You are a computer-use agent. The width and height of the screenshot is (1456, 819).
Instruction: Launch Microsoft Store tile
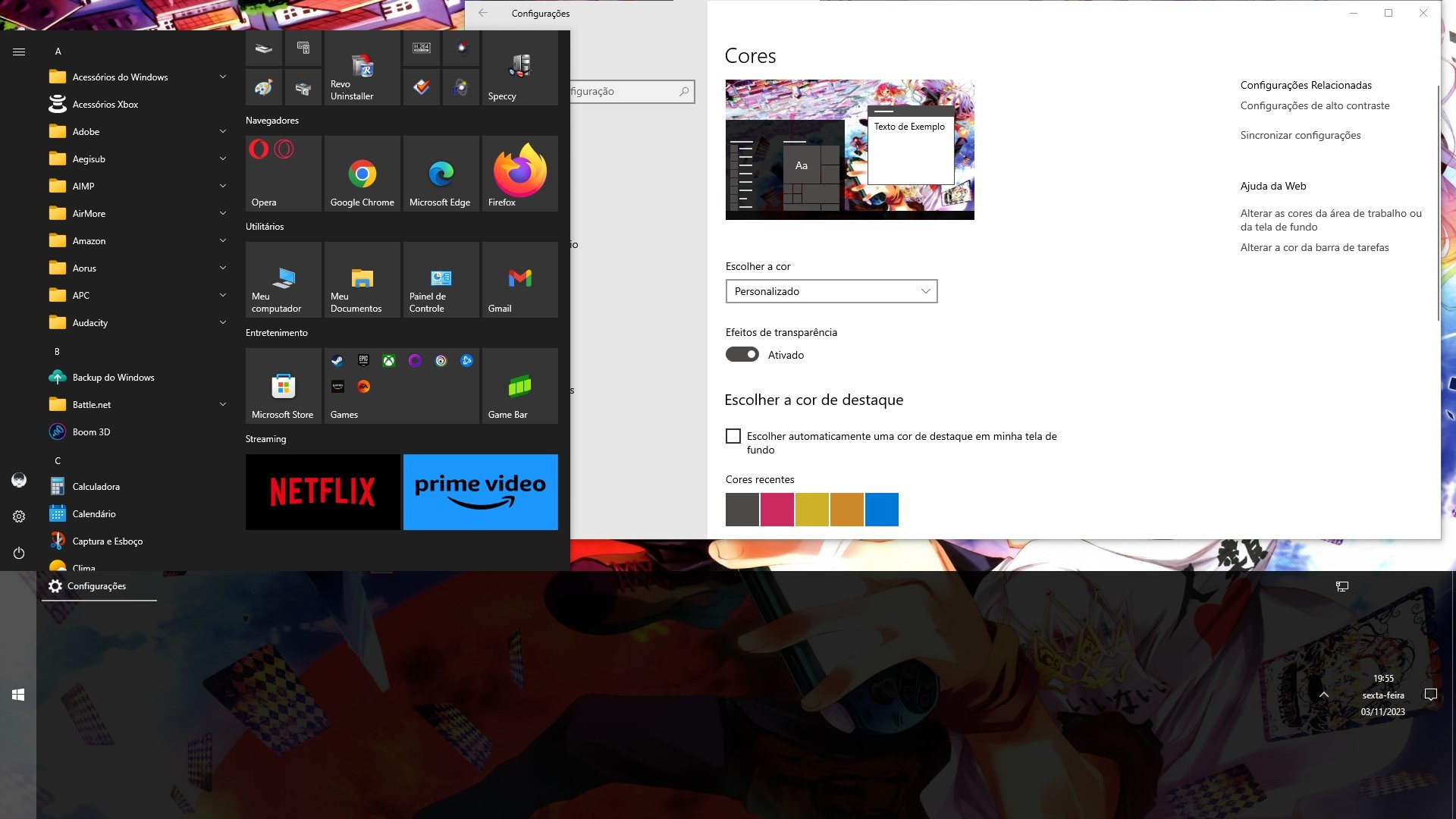pos(283,386)
